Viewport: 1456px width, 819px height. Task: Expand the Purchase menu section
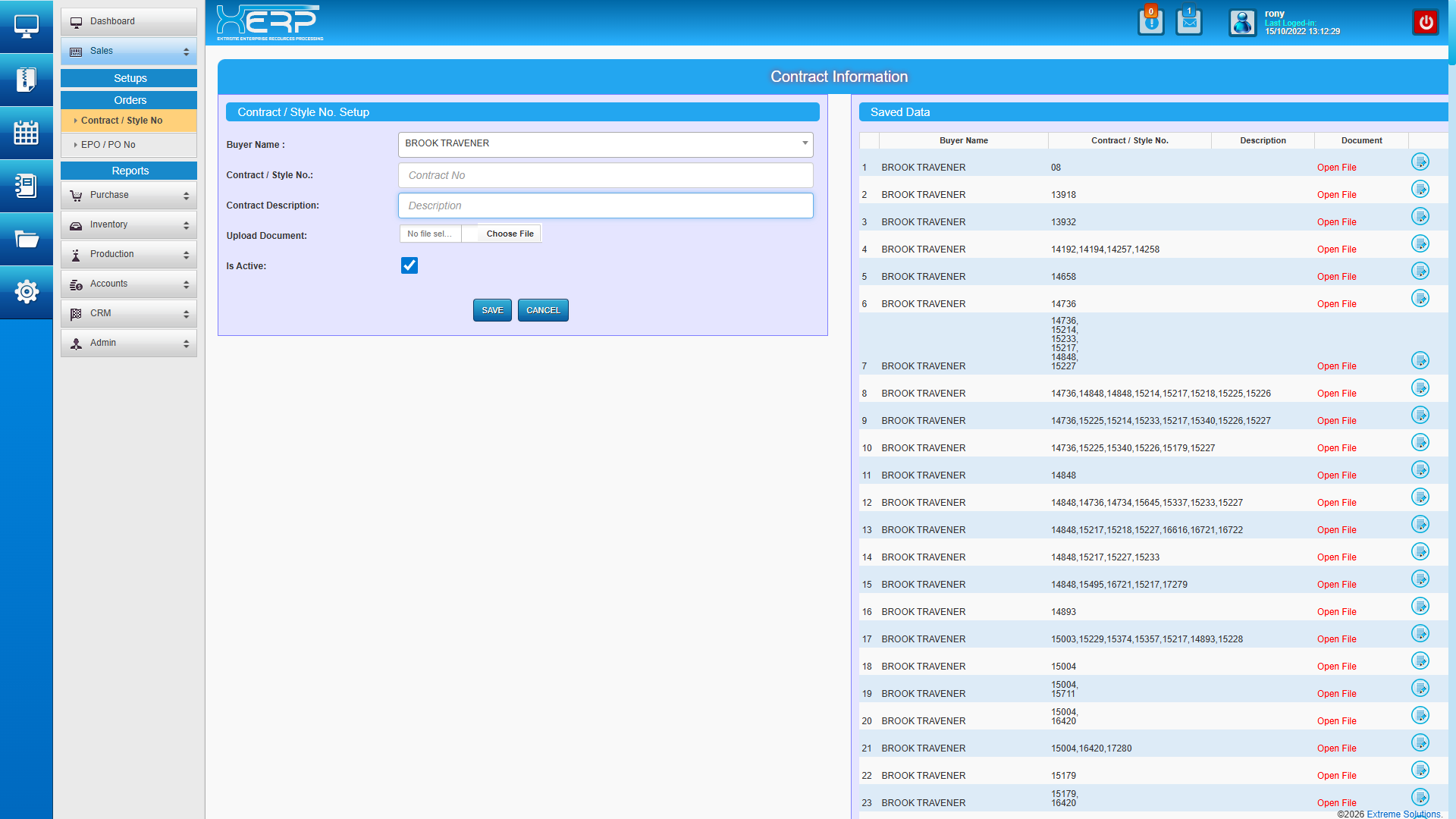(x=129, y=196)
